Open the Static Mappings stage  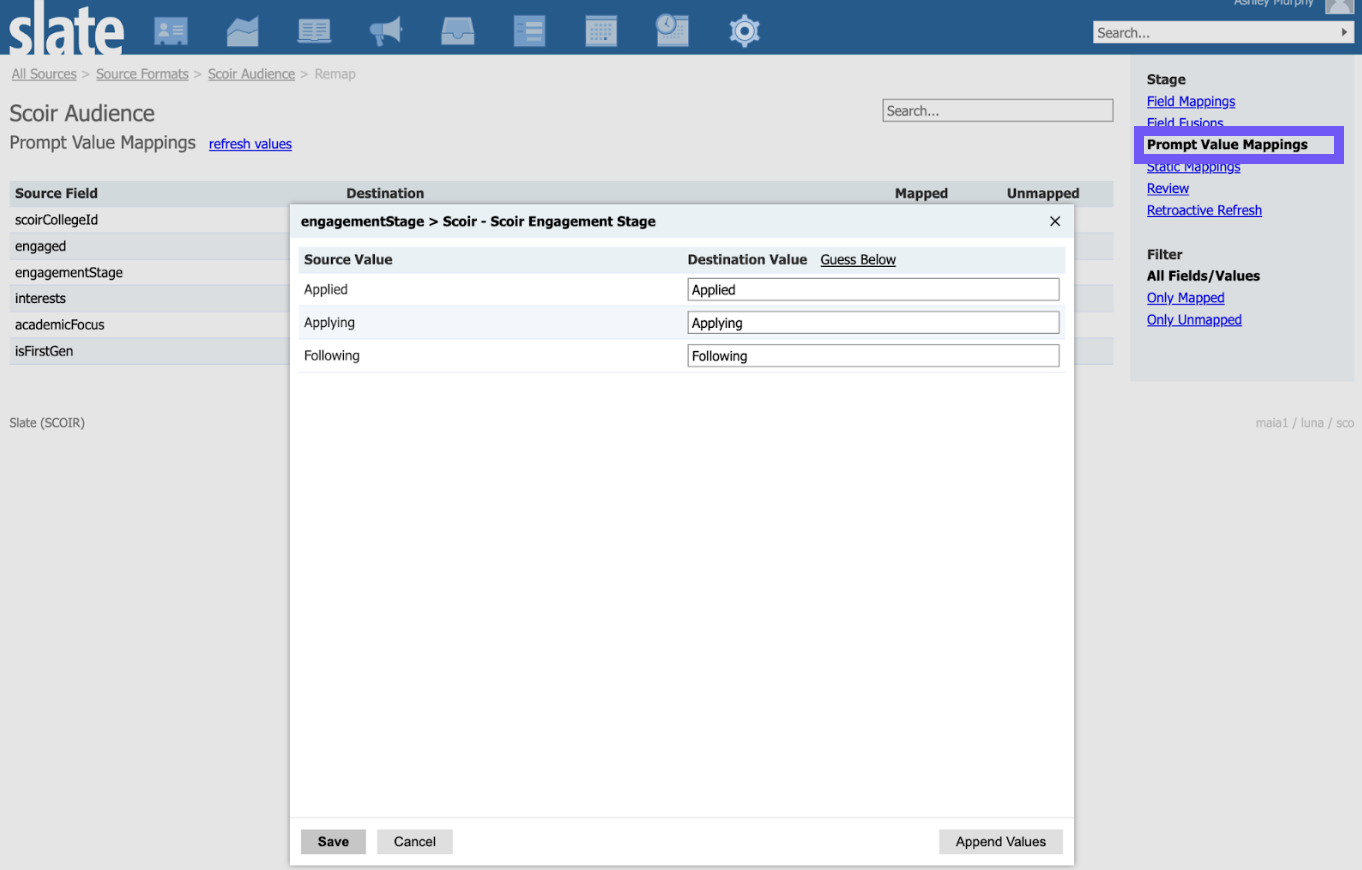[1193, 167]
